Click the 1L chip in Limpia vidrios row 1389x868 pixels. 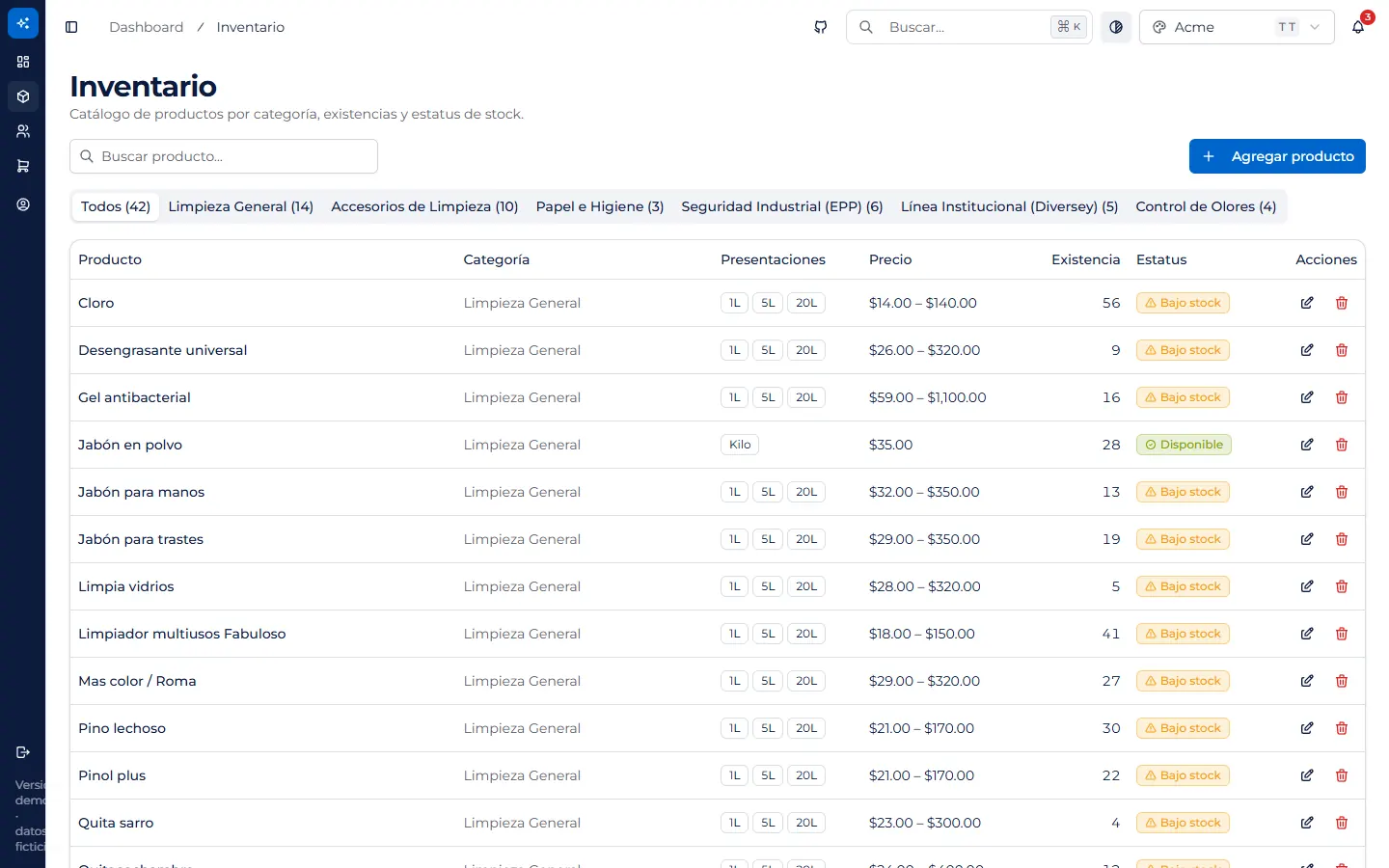pos(734,586)
